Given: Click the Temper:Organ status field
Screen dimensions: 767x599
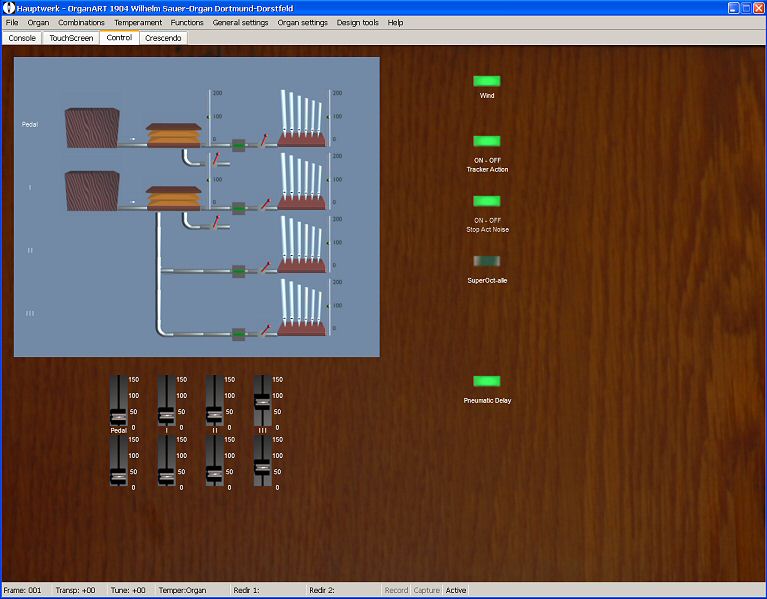Looking at the screenshot, I should [182, 590].
